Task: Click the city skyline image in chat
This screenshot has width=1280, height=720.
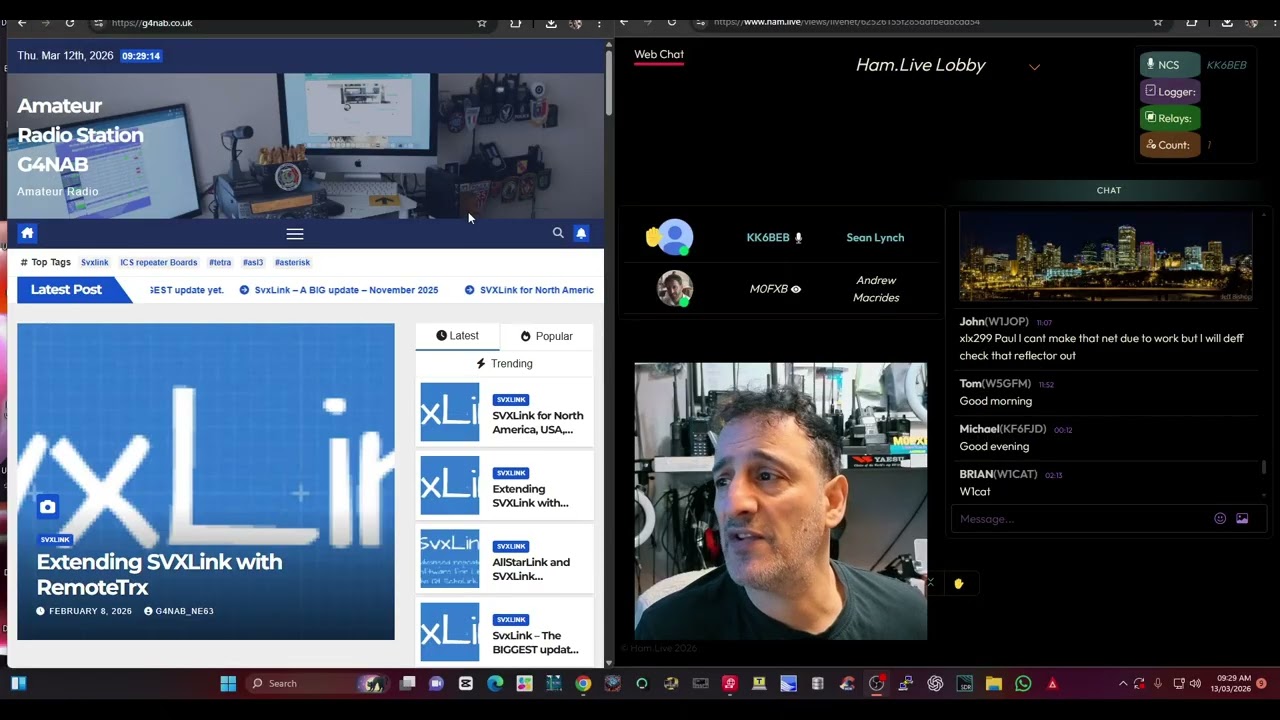Action: (x=1106, y=256)
